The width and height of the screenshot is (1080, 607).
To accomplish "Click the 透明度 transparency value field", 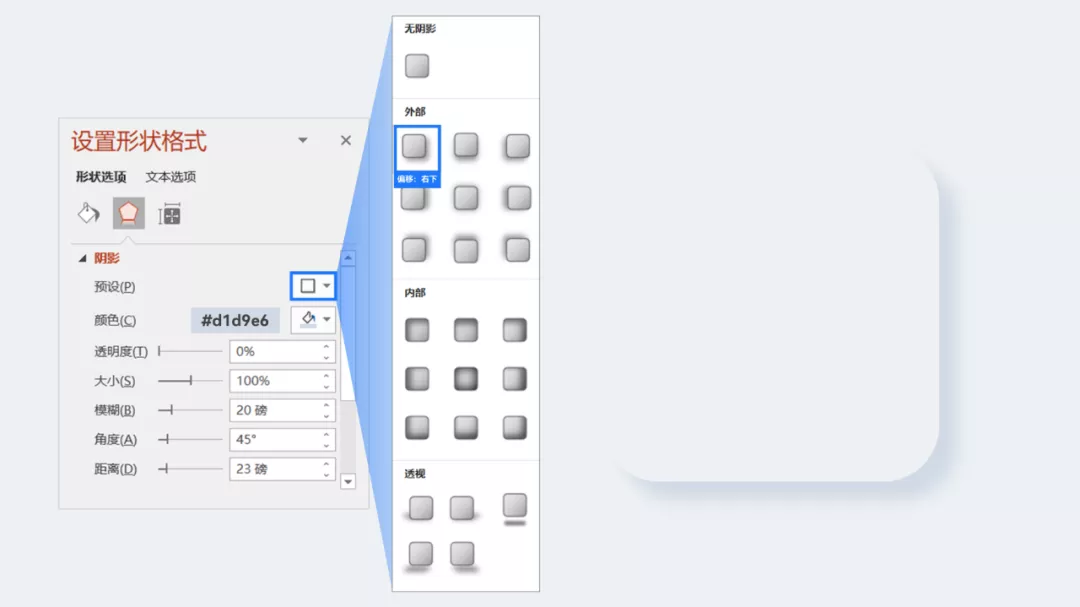I will click(x=276, y=351).
